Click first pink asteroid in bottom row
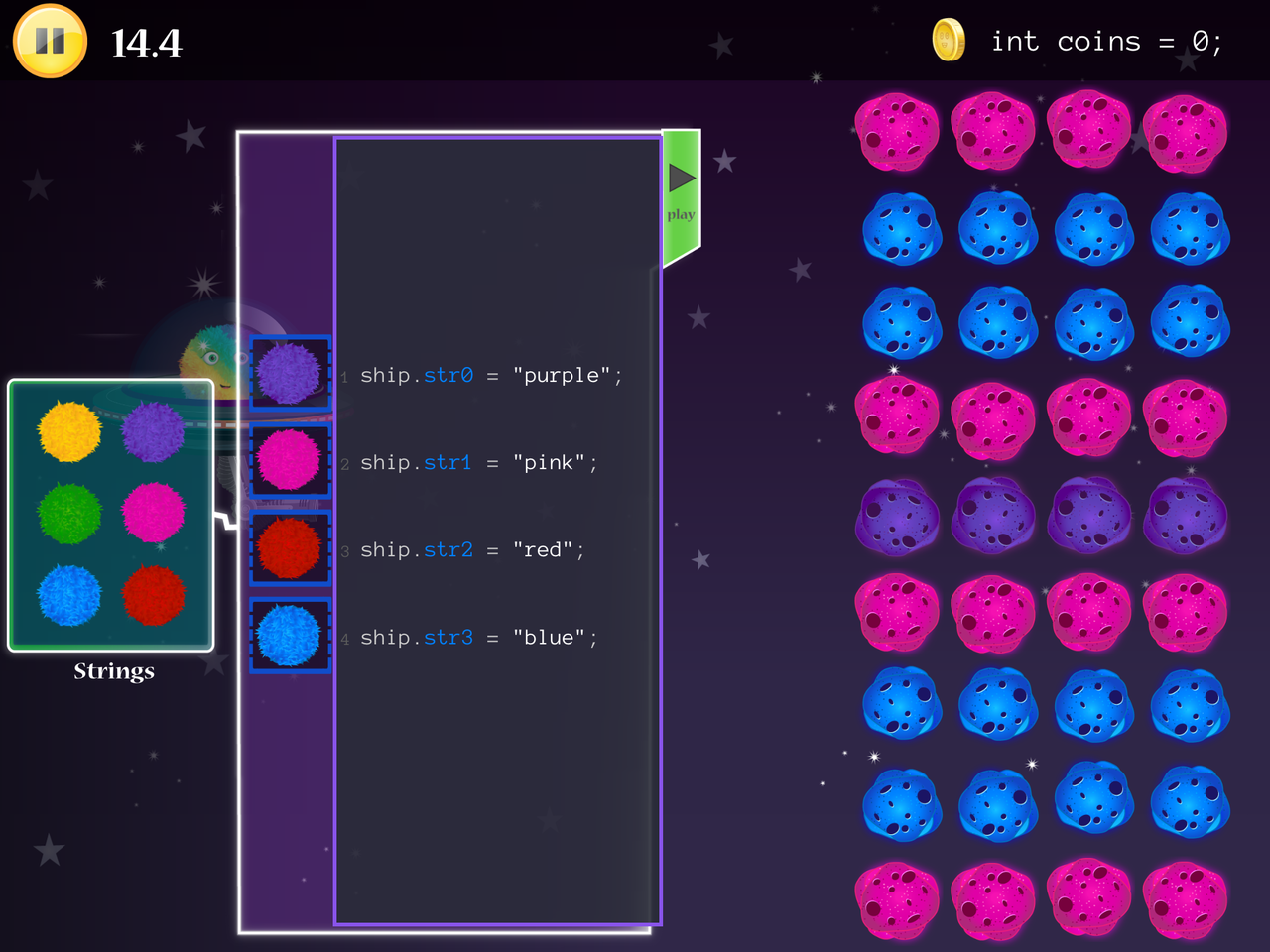The height and width of the screenshot is (952, 1270). [x=897, y=900]
